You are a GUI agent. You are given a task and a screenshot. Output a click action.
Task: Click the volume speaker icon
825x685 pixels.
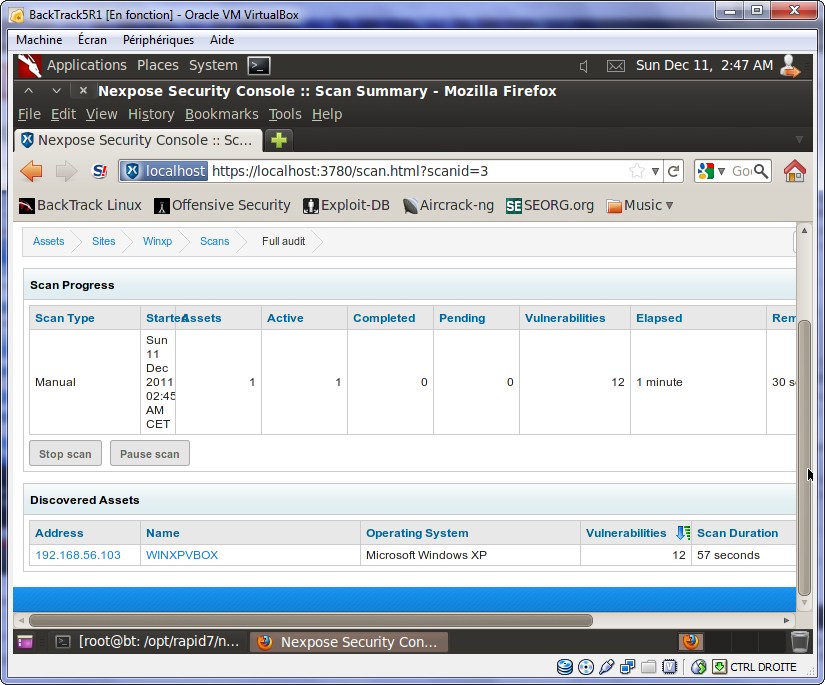(x=583, y=66)
